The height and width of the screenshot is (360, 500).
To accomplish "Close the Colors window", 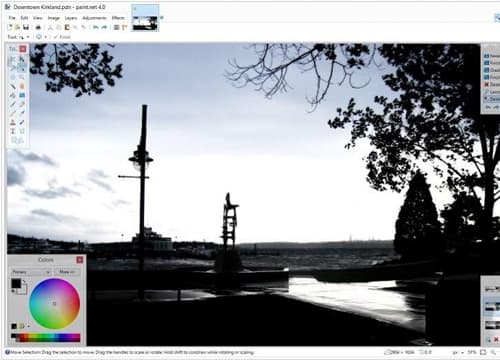I will point(80,260).
